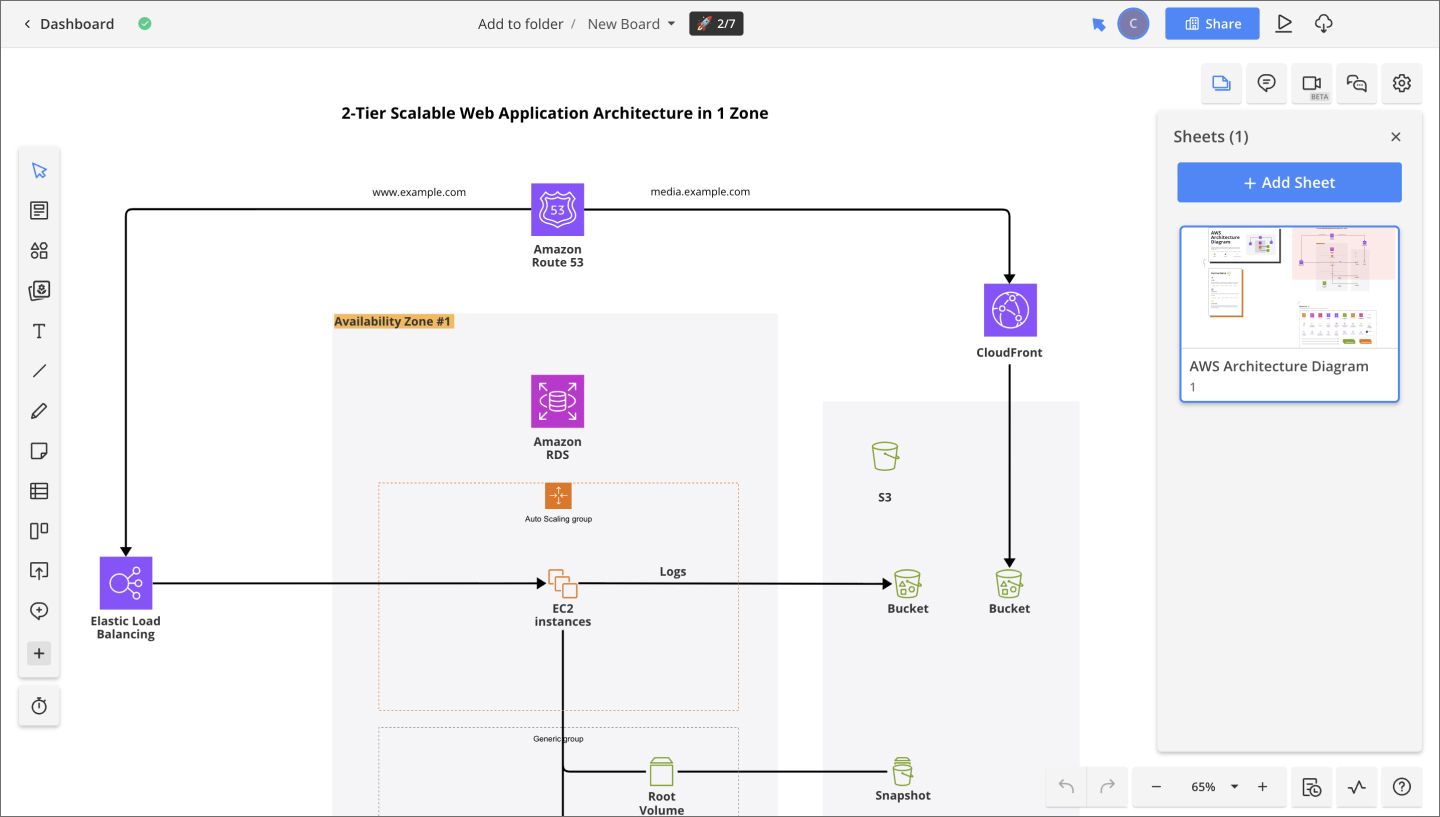Click the media.example.com label
The image size is (1440, 817).
700,192
